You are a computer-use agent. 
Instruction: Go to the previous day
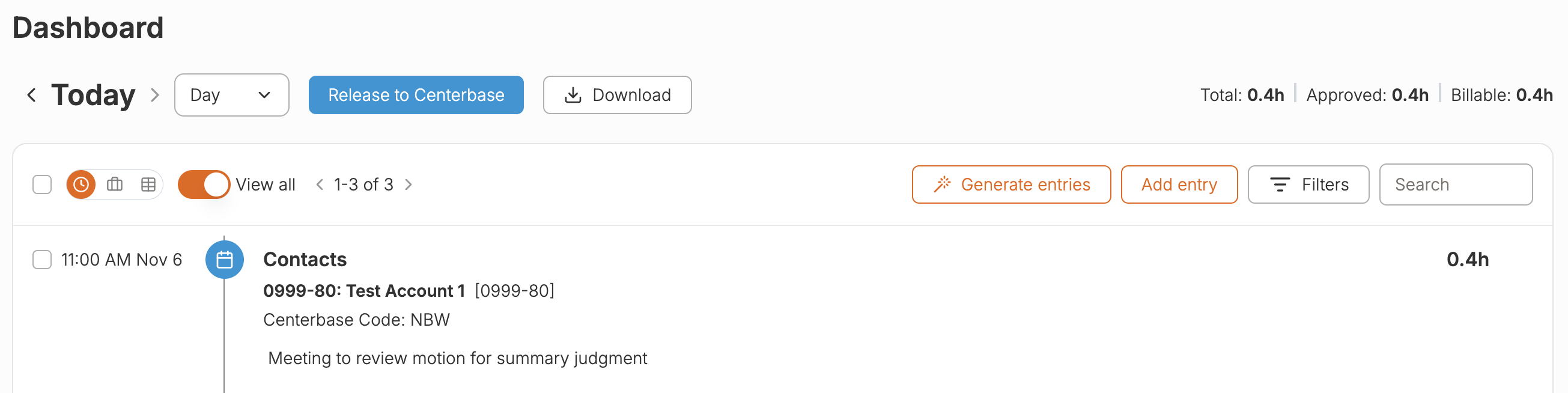[x=32, y=95]
